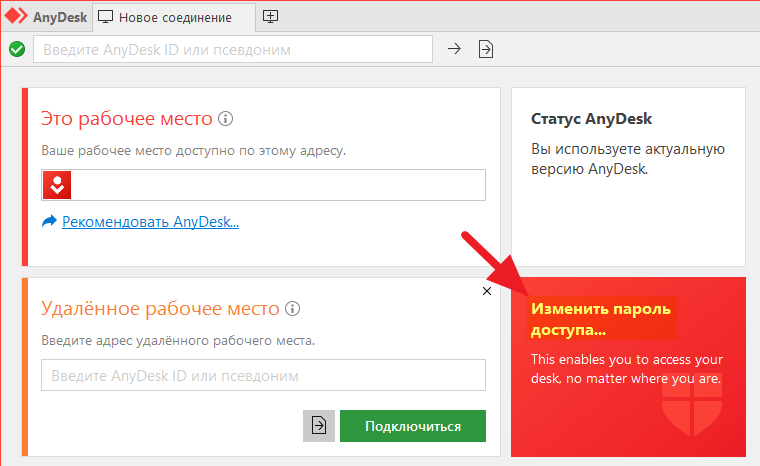Click the Это рабочее место heading
Image resolution: width=760 pixels, height=466 pixels.
coord(127,118)
